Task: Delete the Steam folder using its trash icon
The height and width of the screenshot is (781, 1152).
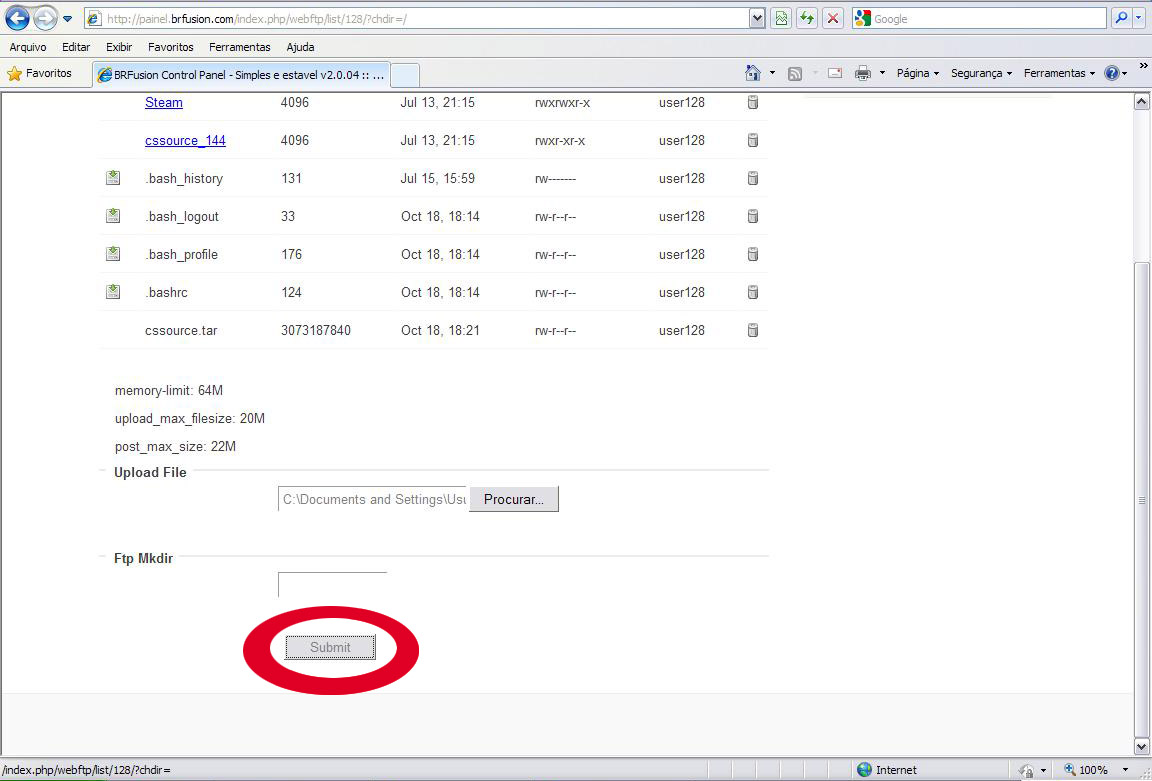Action: (753, 102)
